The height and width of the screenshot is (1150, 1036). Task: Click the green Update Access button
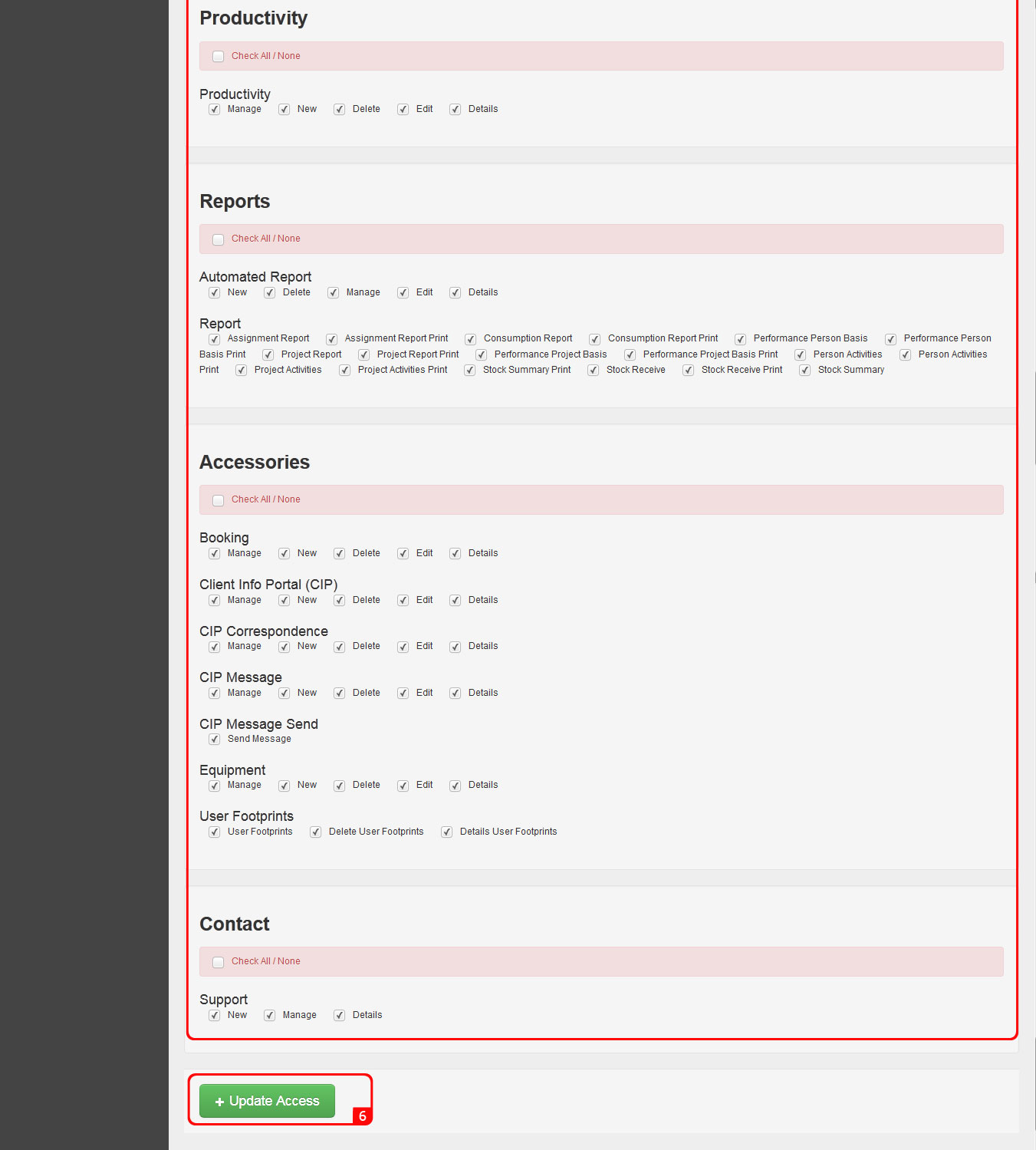[x=267, y=1101]
